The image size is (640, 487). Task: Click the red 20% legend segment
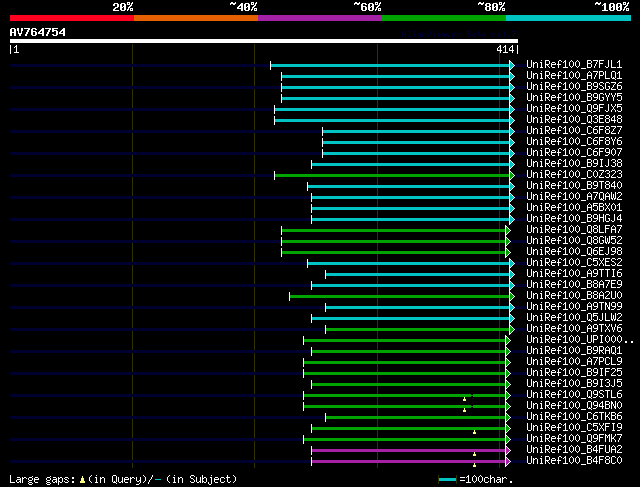pyautogui.click(x=72, y=18)
